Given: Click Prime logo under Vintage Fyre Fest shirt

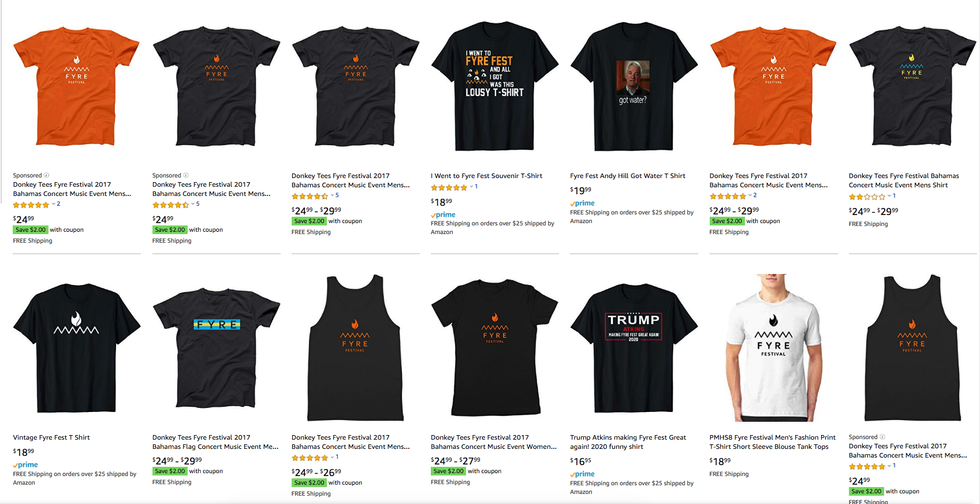Looking at the screenshot, I should coord(25,465).
